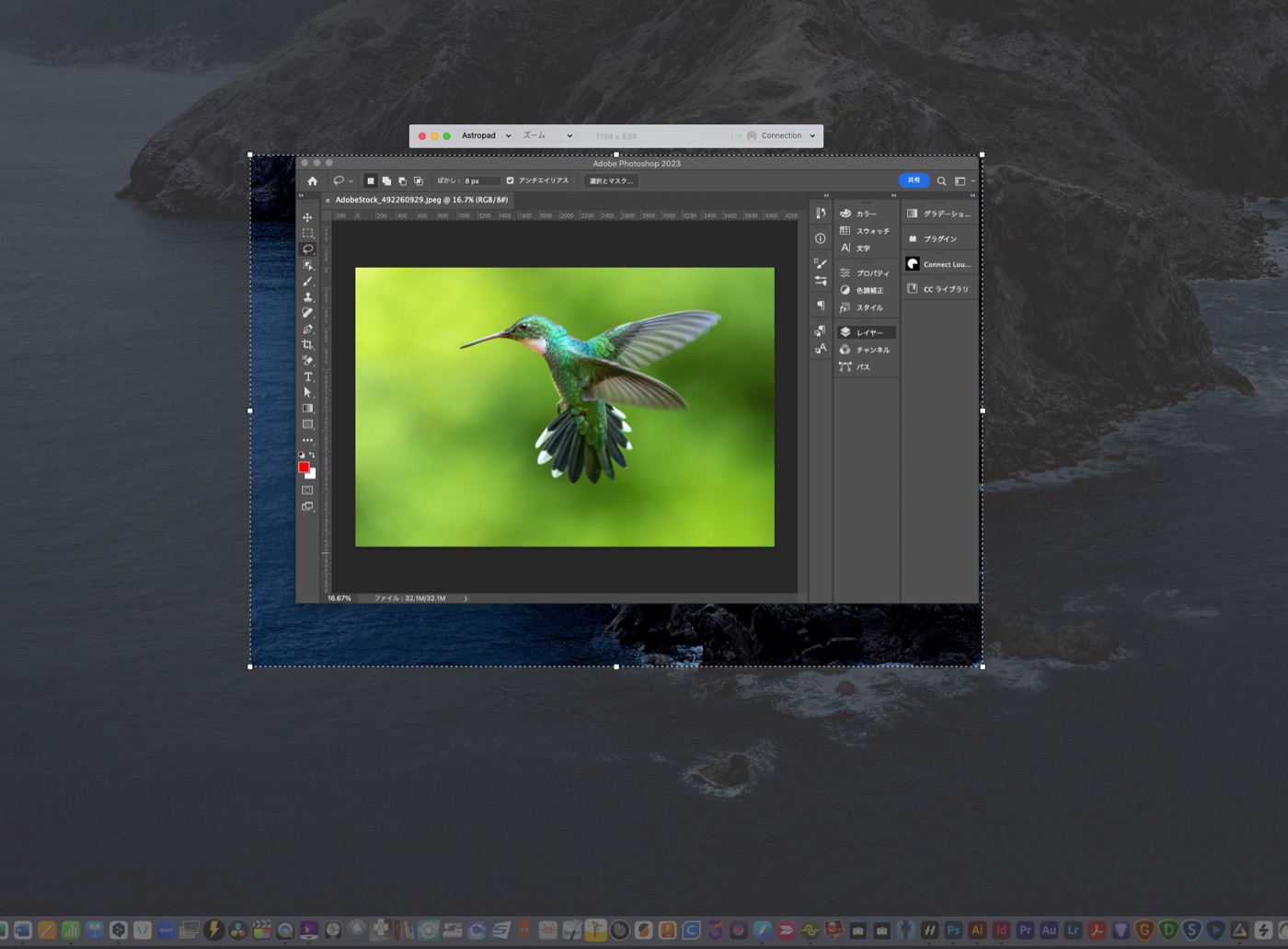Open the Edit Toolbar three-dots button

[307, 440]
